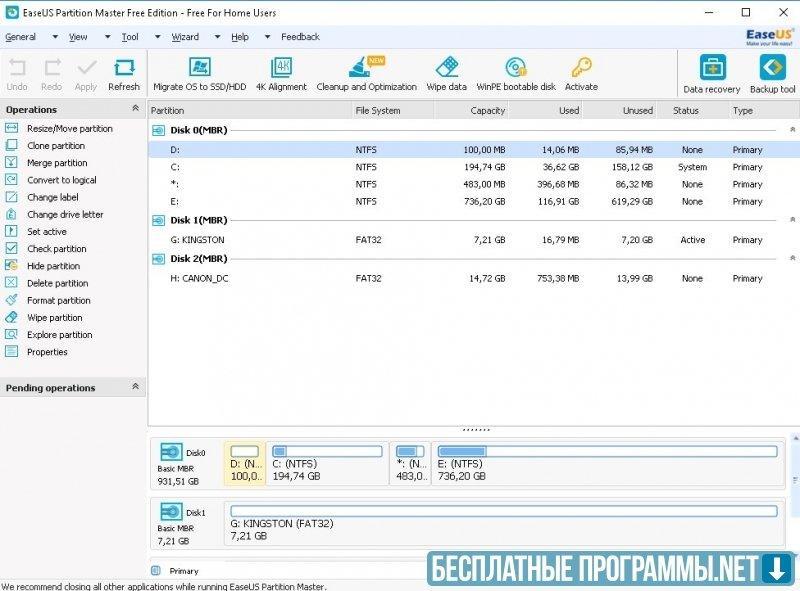The image size is (800, 591).
Task: Click the Undo toolbar icon
Action: point(17,75)
